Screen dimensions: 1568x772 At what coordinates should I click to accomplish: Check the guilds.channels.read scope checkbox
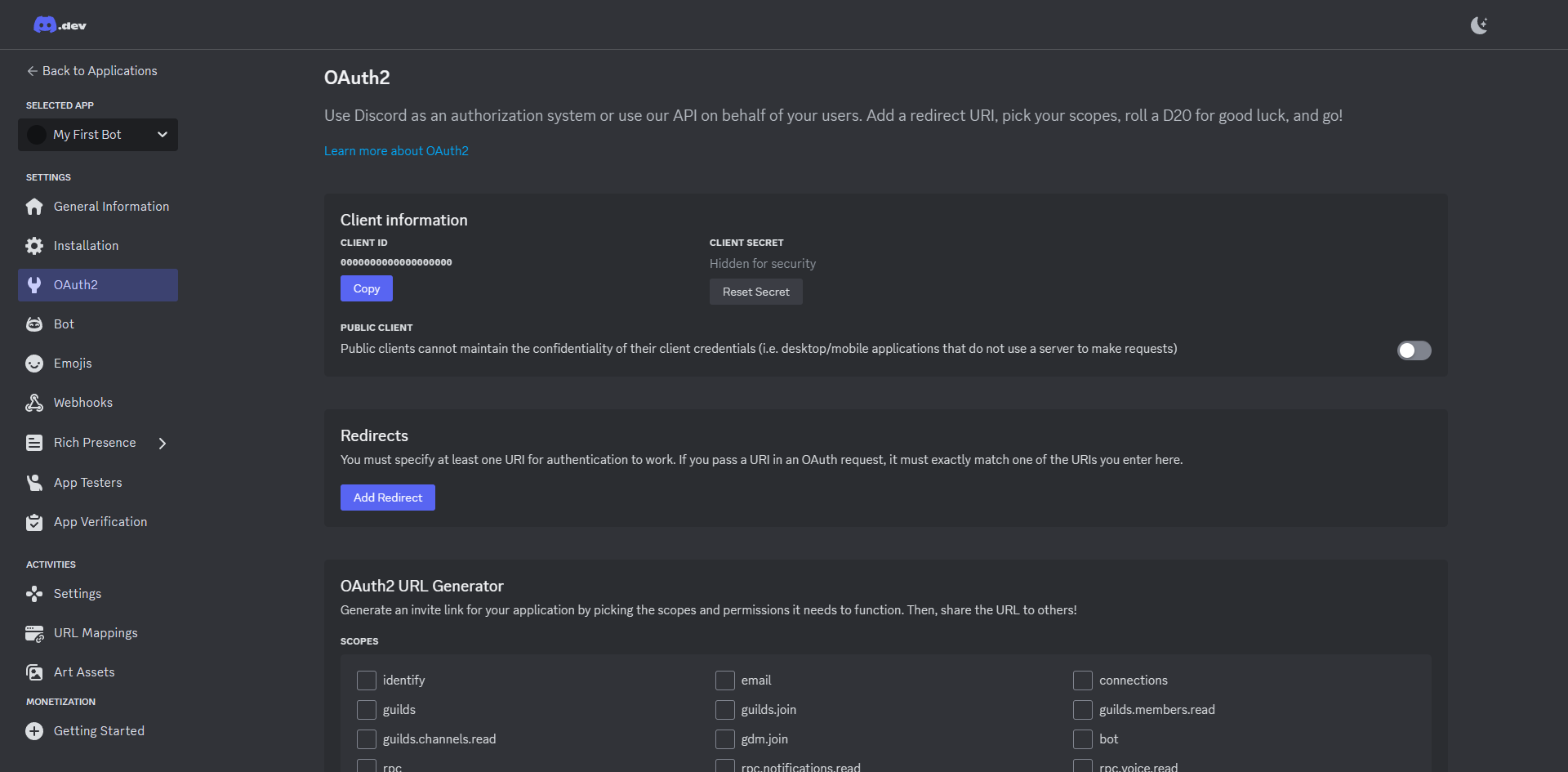click(367, 739)
